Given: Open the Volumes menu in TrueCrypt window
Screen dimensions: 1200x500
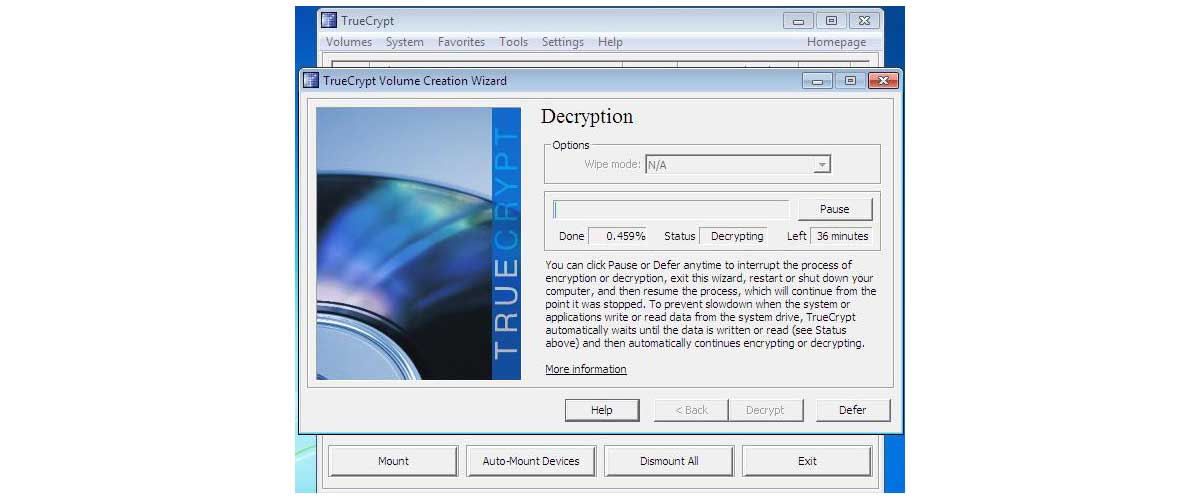Looking at the screenshot, I should [x=349, y=42].
